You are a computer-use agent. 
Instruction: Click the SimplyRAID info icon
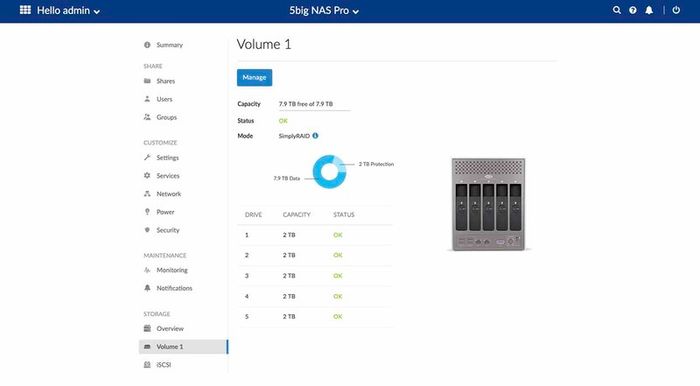(x=315, y=136)
